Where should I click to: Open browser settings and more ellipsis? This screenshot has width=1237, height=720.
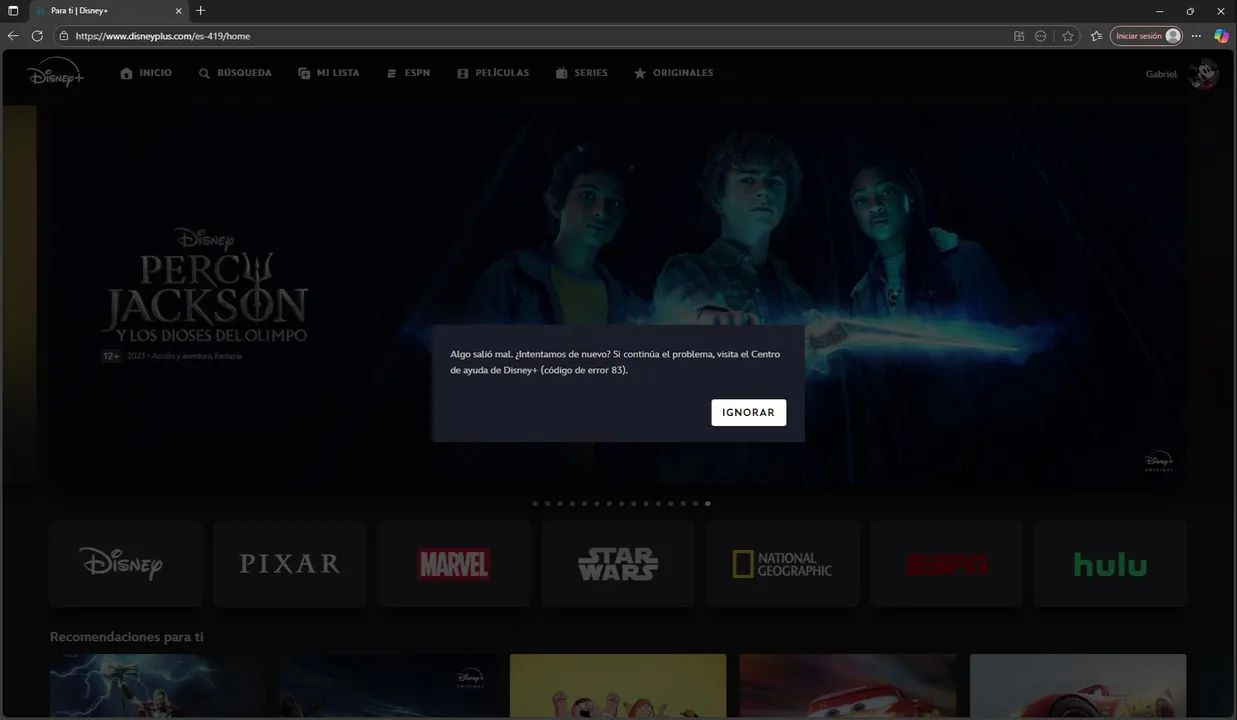[1196, 36]
